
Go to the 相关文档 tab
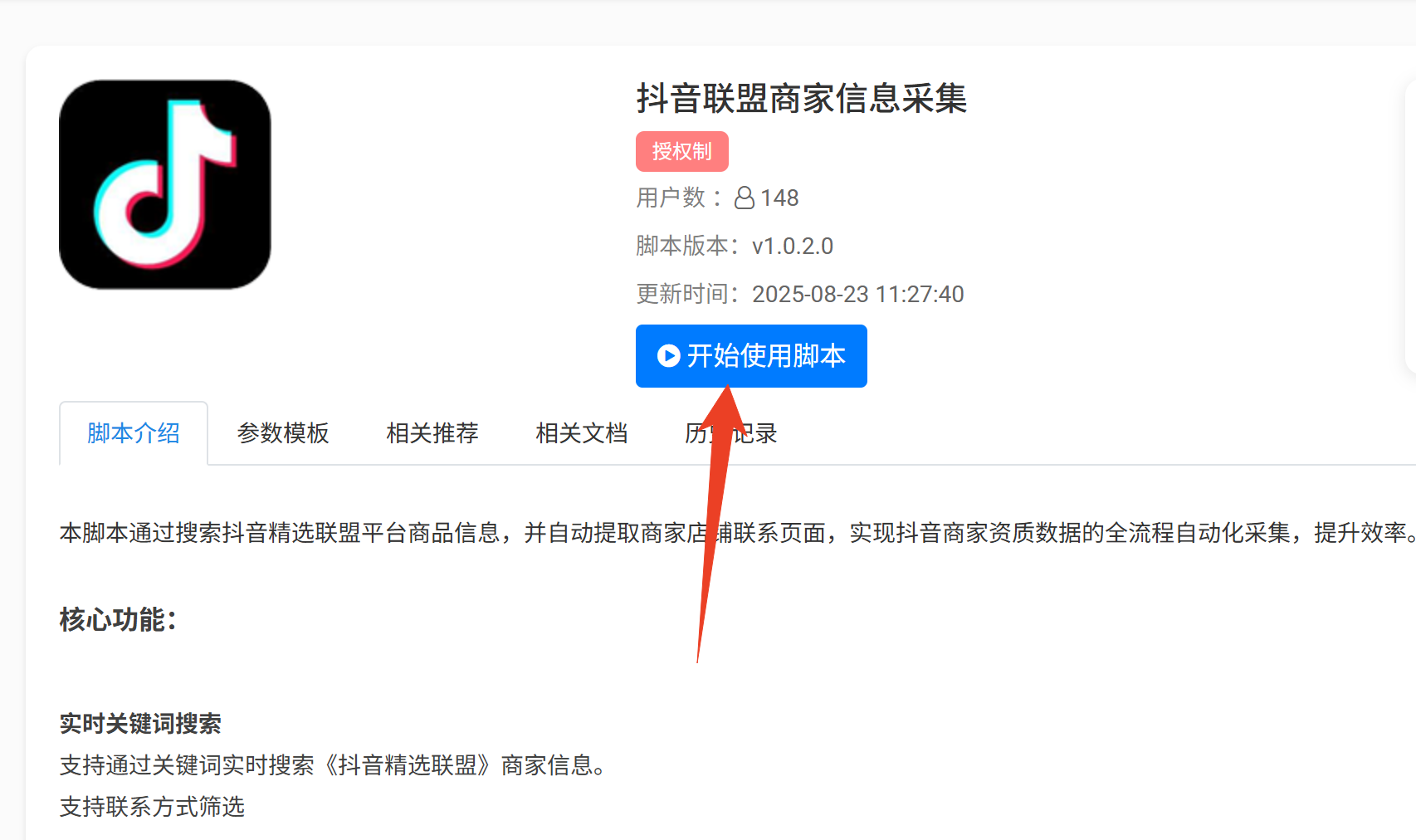coord(582,433)
